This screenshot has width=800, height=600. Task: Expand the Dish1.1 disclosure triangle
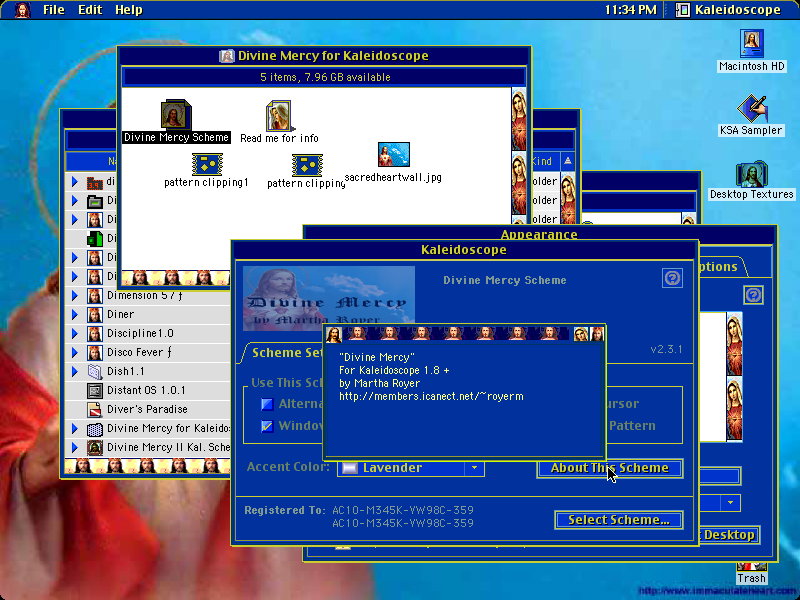tap(75, 371)
